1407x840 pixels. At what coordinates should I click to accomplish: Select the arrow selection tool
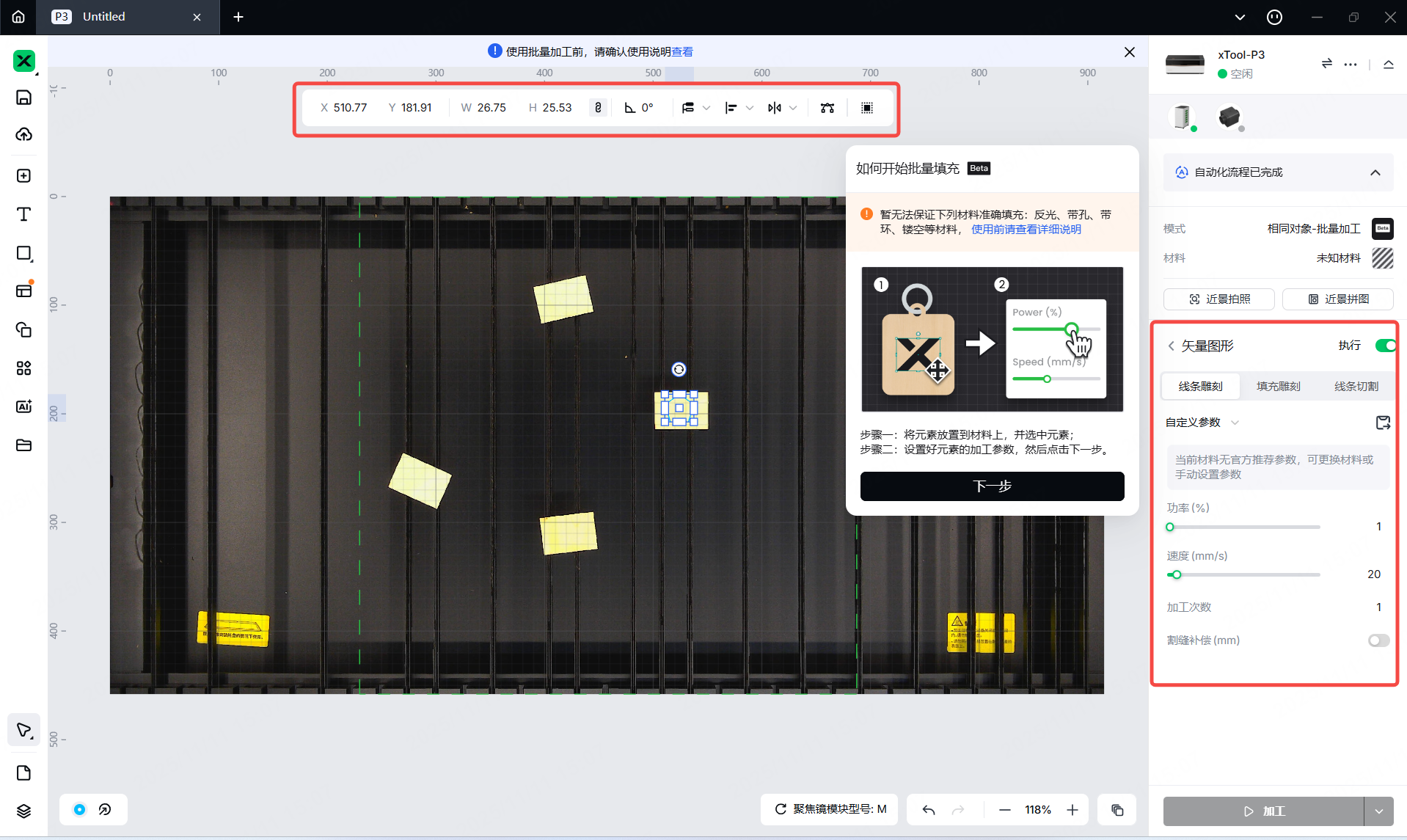click(24, 729)
